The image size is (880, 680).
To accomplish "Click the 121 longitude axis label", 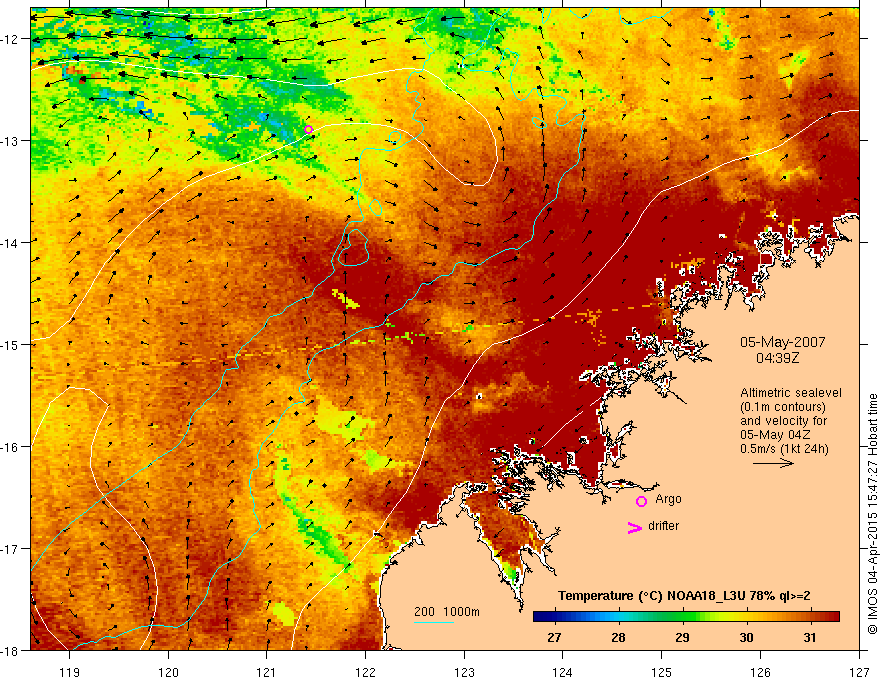I will pos(267,672).
